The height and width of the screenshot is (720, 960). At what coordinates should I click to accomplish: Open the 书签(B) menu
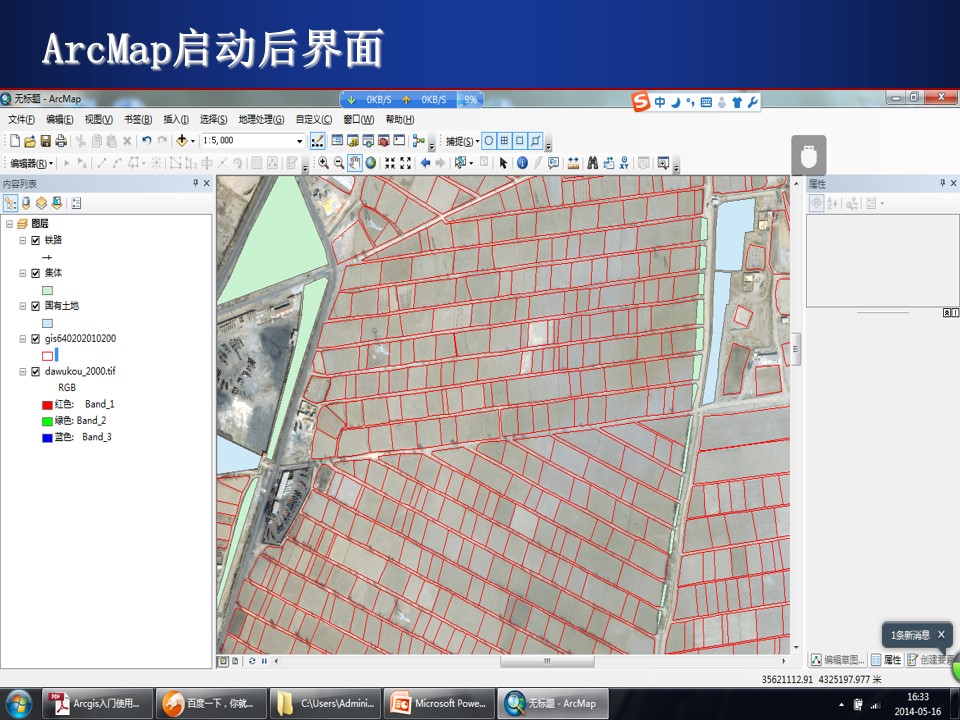click(138, 119)
